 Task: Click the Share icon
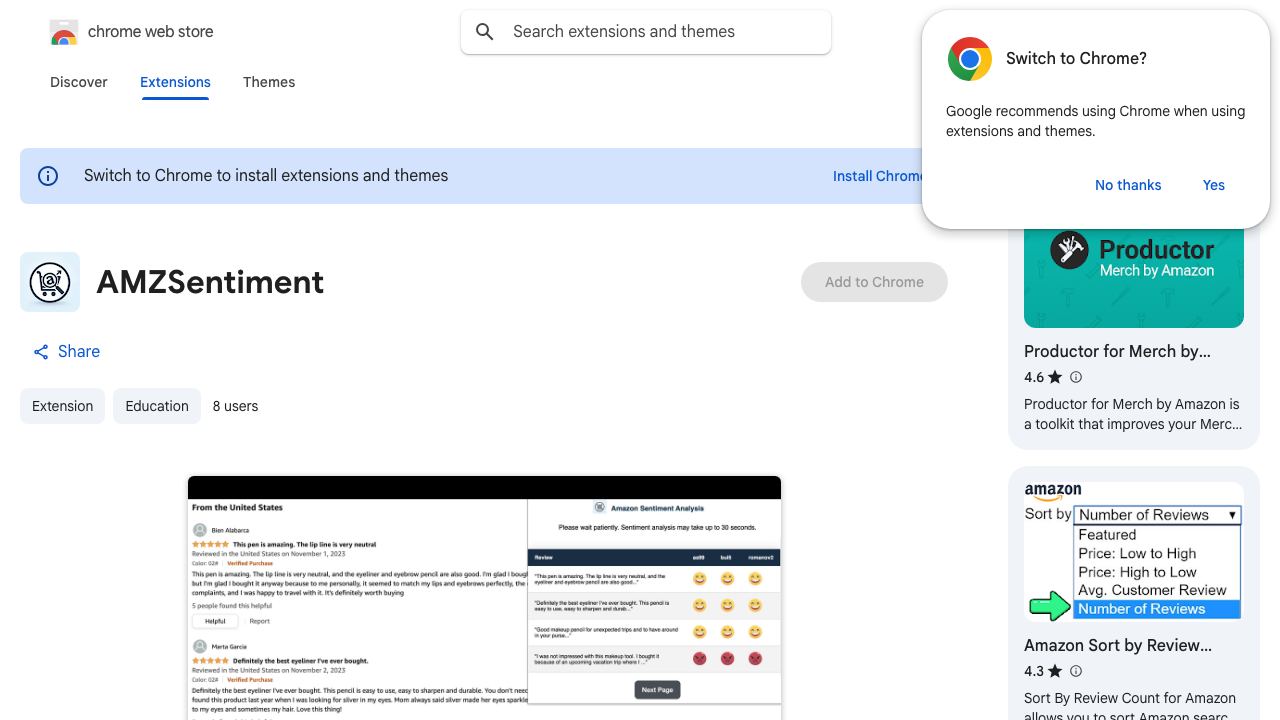pyautogui.click(x=41, y=352)
